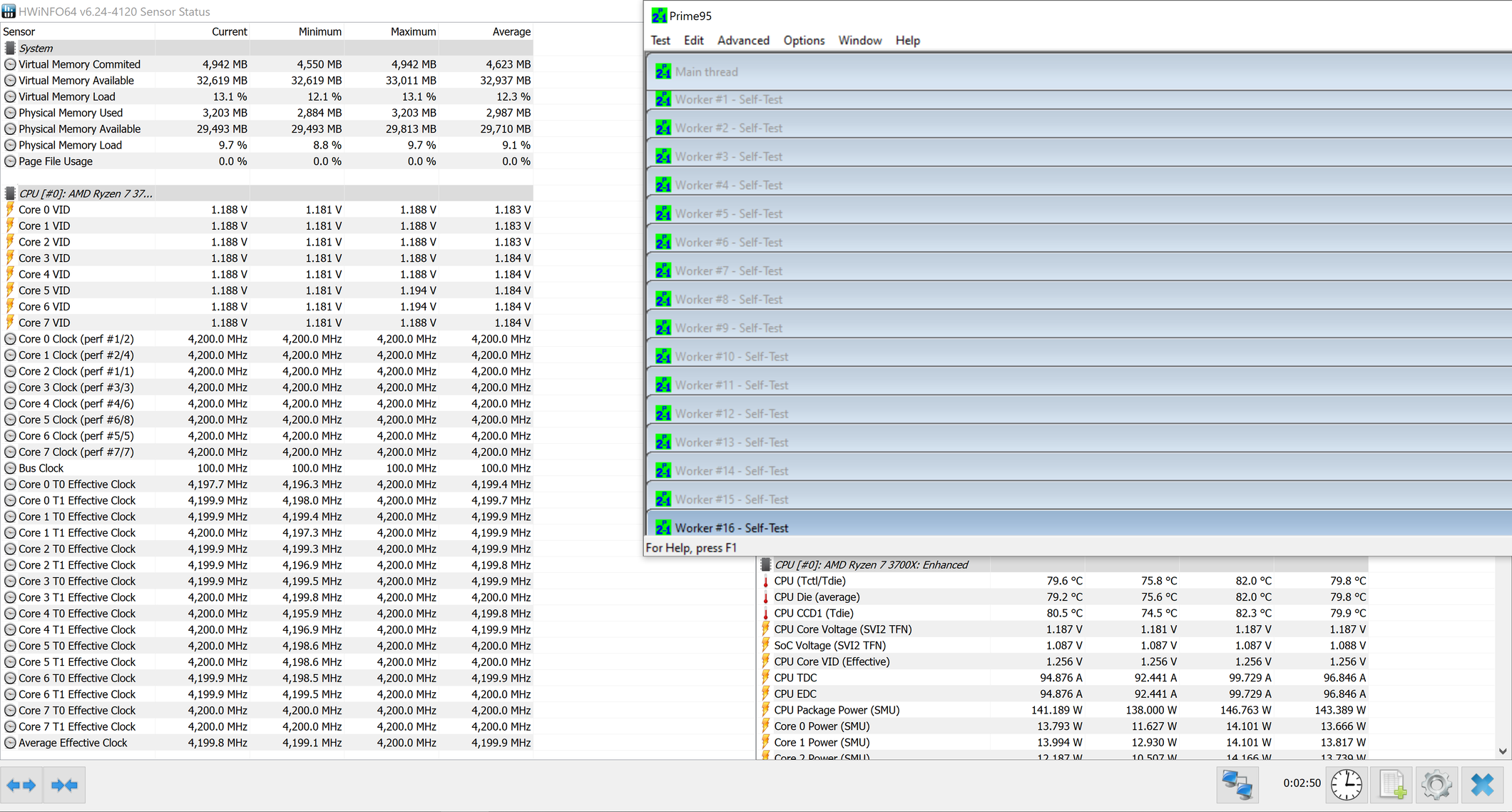Open the Edit menu in Prime95
1512x812 pixels.
click(693, 40)
